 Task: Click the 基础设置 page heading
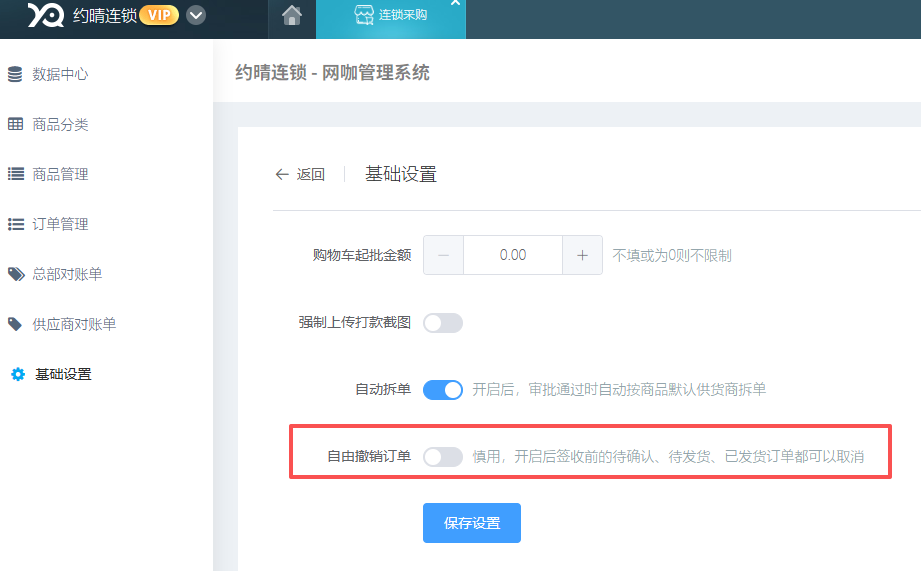pyautogui.click(x=401, y=174)
